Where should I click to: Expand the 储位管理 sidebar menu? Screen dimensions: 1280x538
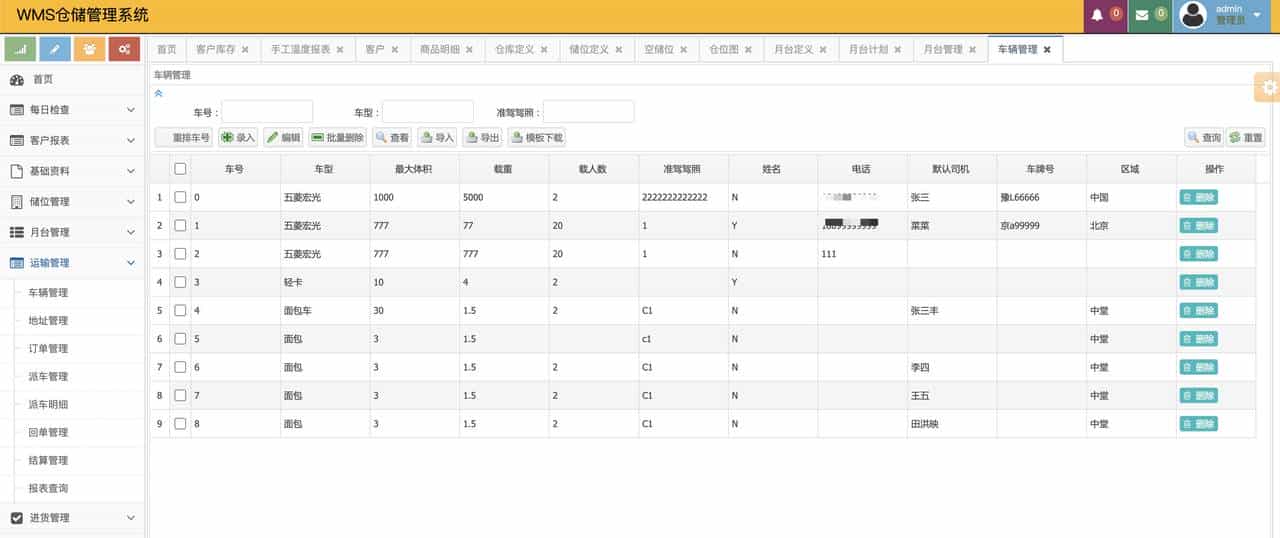tap(72, 202)
